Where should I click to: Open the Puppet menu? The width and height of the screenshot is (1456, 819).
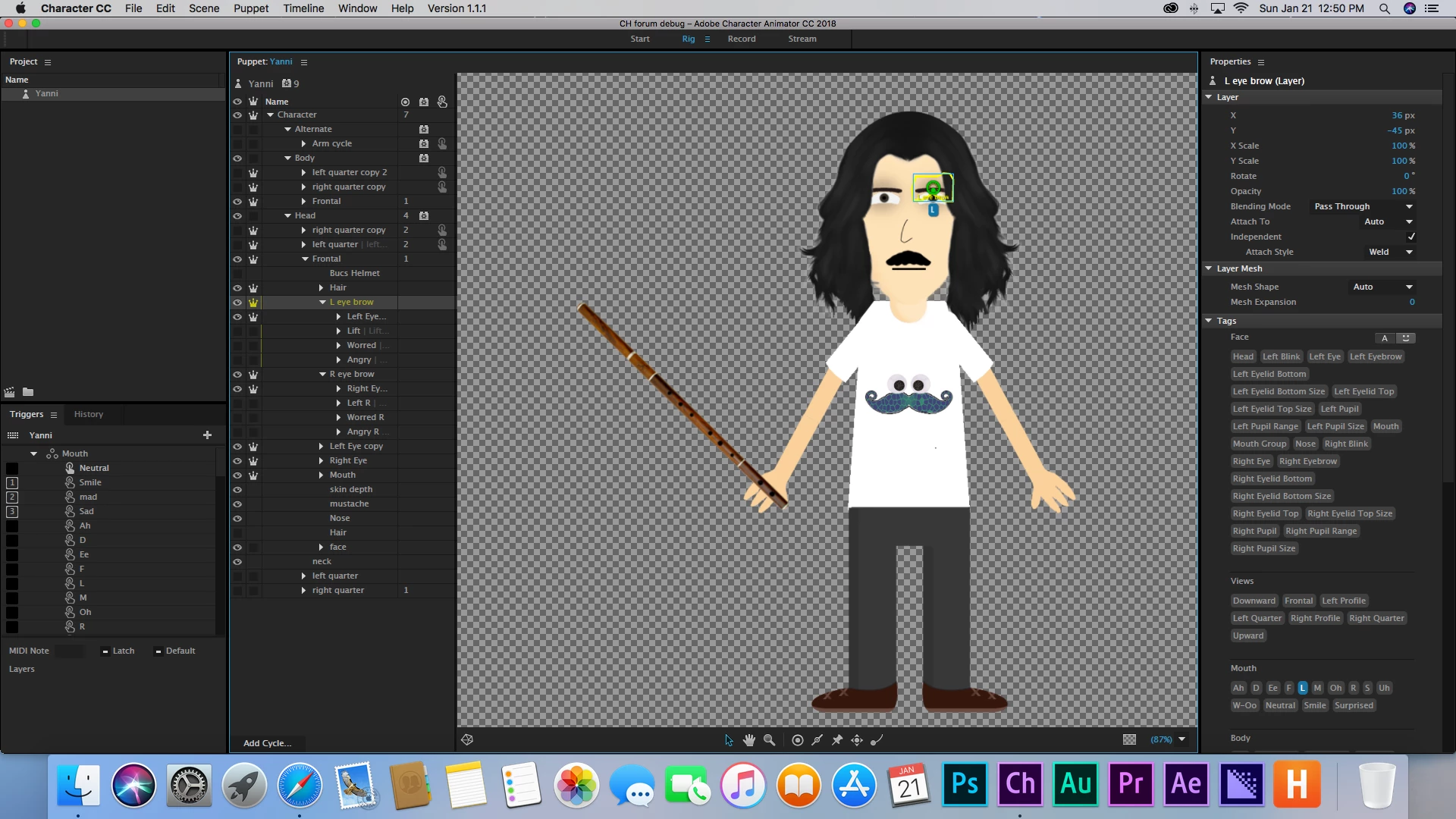(x=250, y=8)
